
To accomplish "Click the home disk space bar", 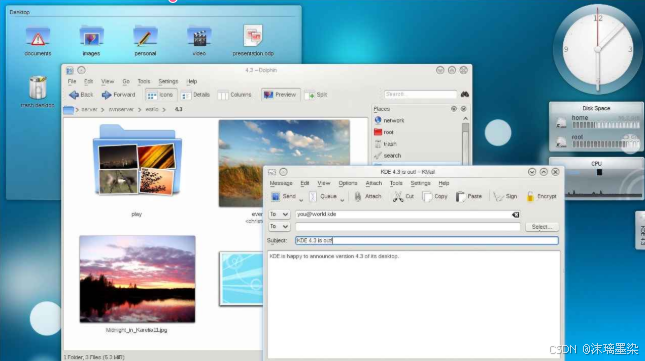I will pyautogui.click(x=606, y=125).
